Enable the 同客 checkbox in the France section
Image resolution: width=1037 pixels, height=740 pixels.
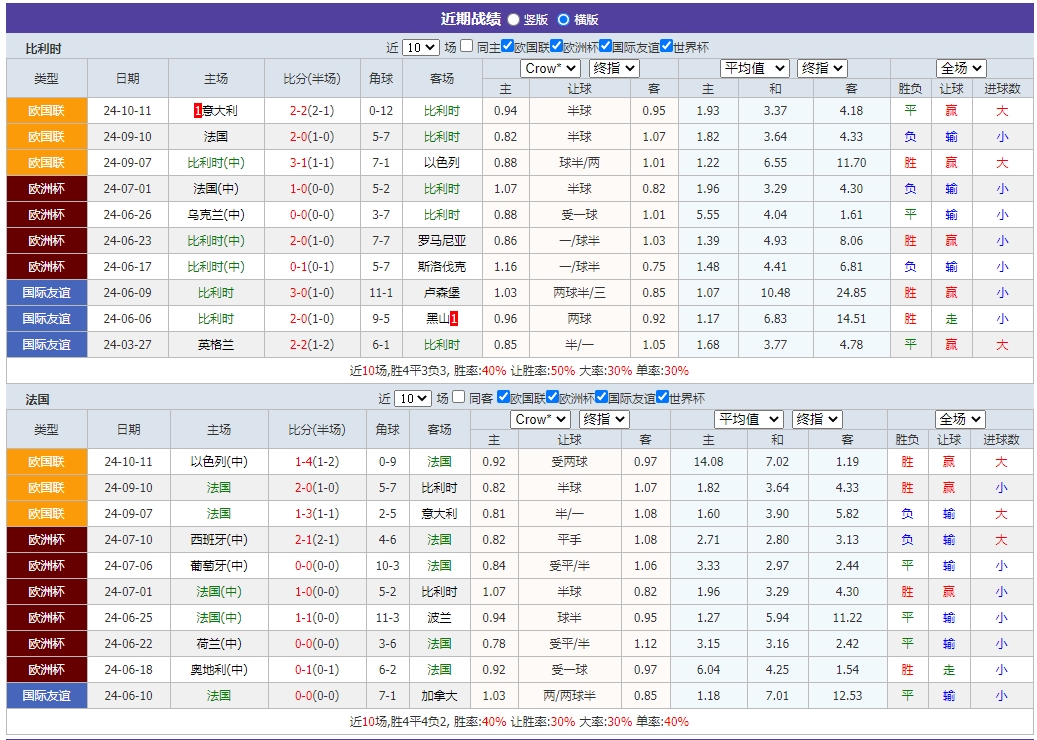[458, 397]
